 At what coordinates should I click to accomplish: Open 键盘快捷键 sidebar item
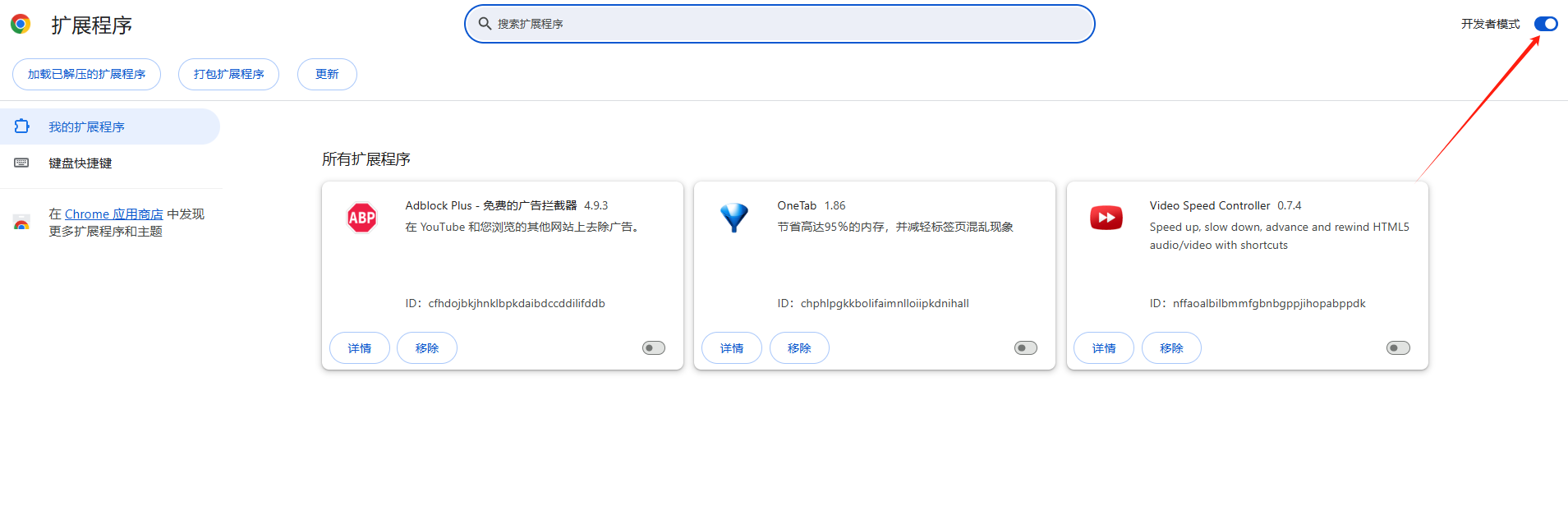coord(110,163)
